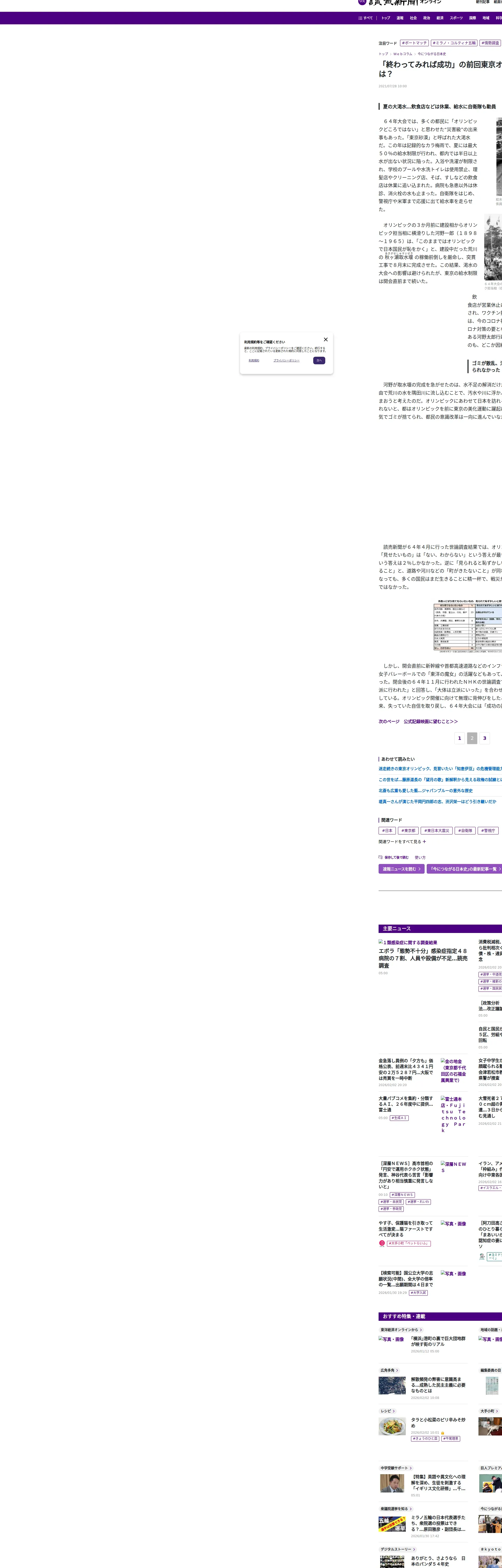Expand the レシピ section chevron
This screenshot has height=1568, width=502.
[393, 1411]
